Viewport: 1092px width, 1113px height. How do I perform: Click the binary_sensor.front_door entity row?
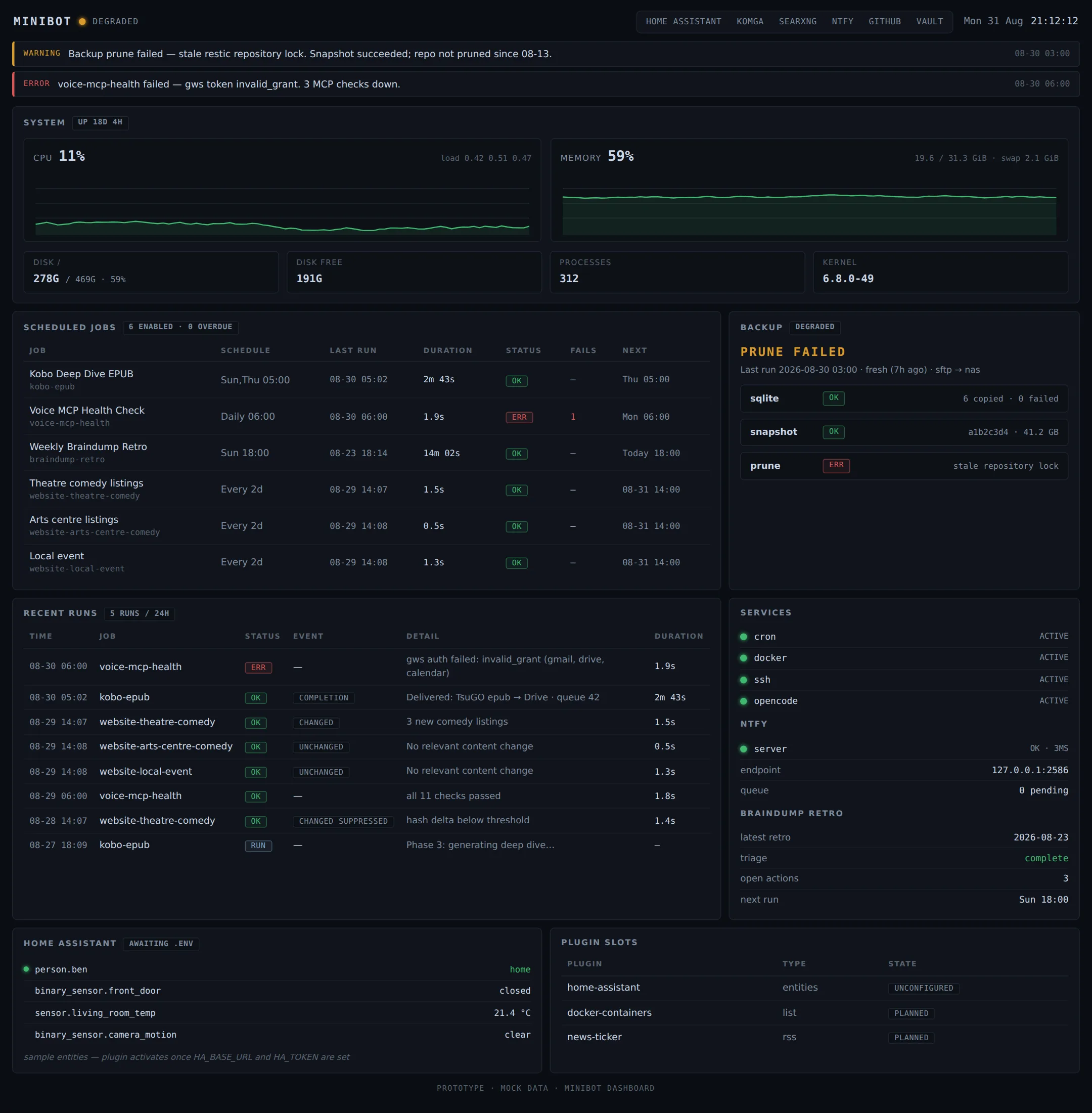pos(278,991)
